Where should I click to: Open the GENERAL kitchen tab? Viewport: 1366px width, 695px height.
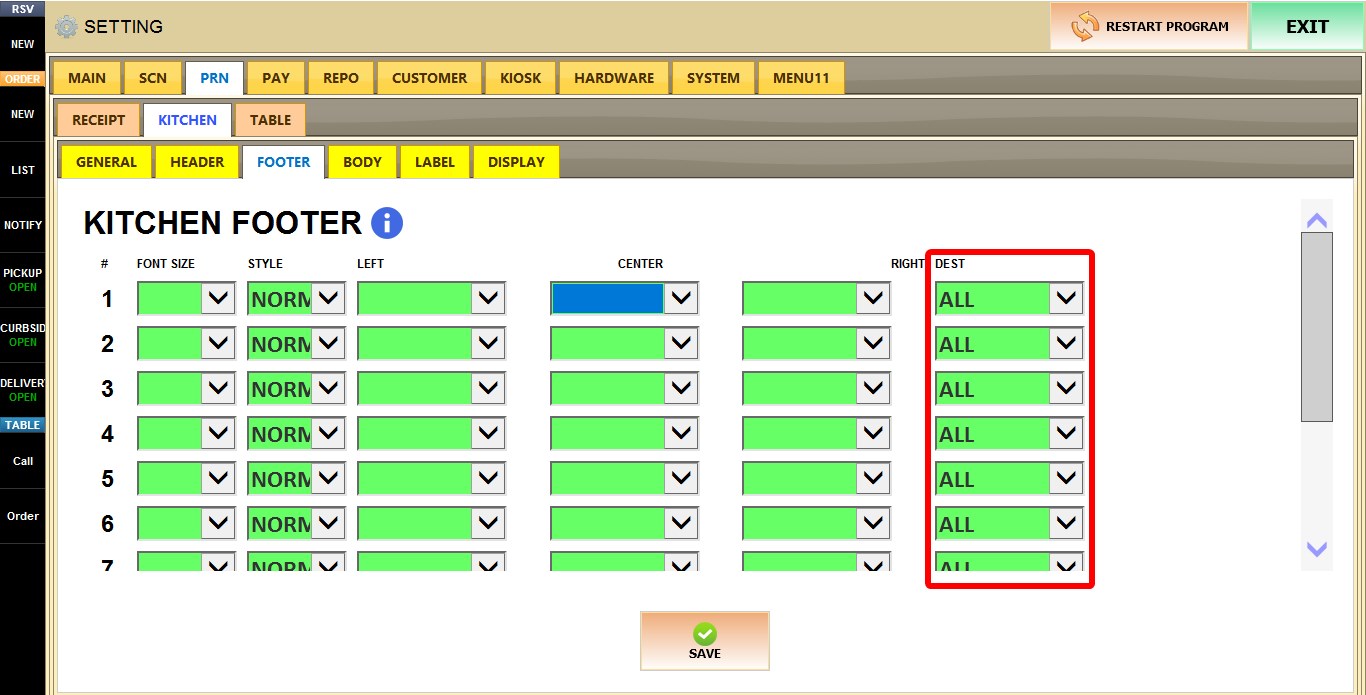[x=106, y=162]
